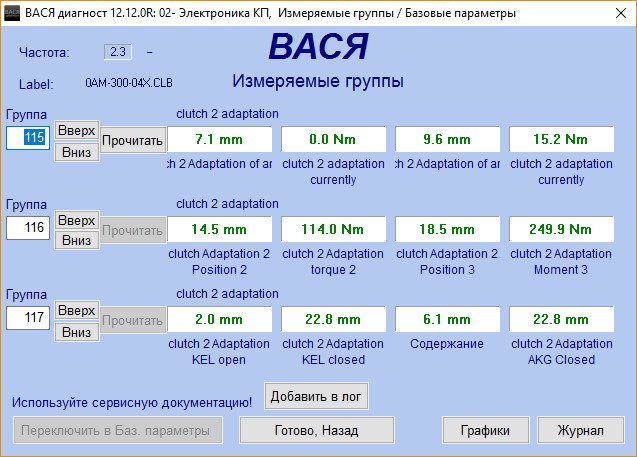The height and width of the screenshot is (457, 637).
Task: Click Вниз button for group 115
Action: (77, 150)
